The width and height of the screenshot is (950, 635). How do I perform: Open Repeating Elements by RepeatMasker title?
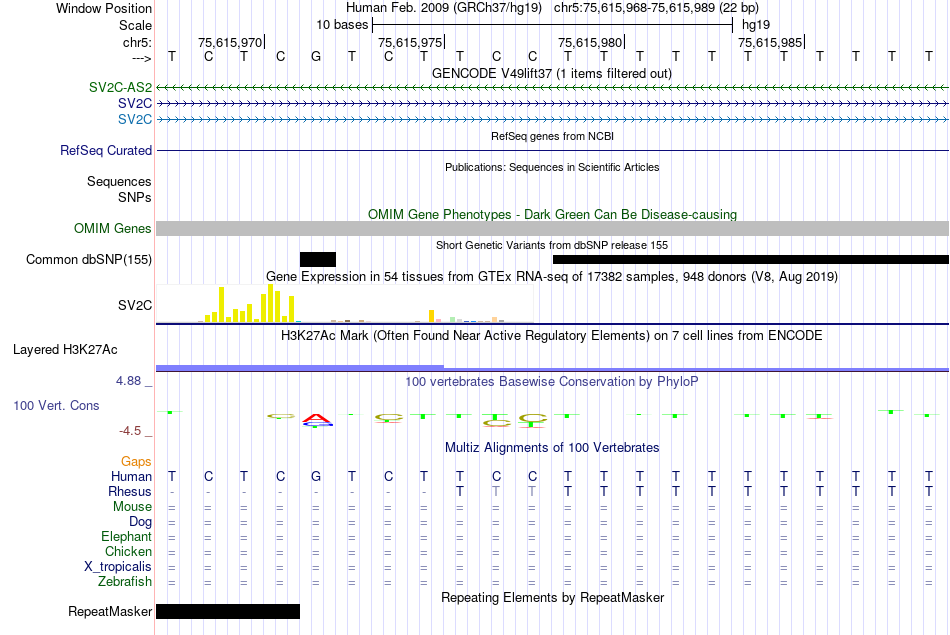tap(552, 597)
